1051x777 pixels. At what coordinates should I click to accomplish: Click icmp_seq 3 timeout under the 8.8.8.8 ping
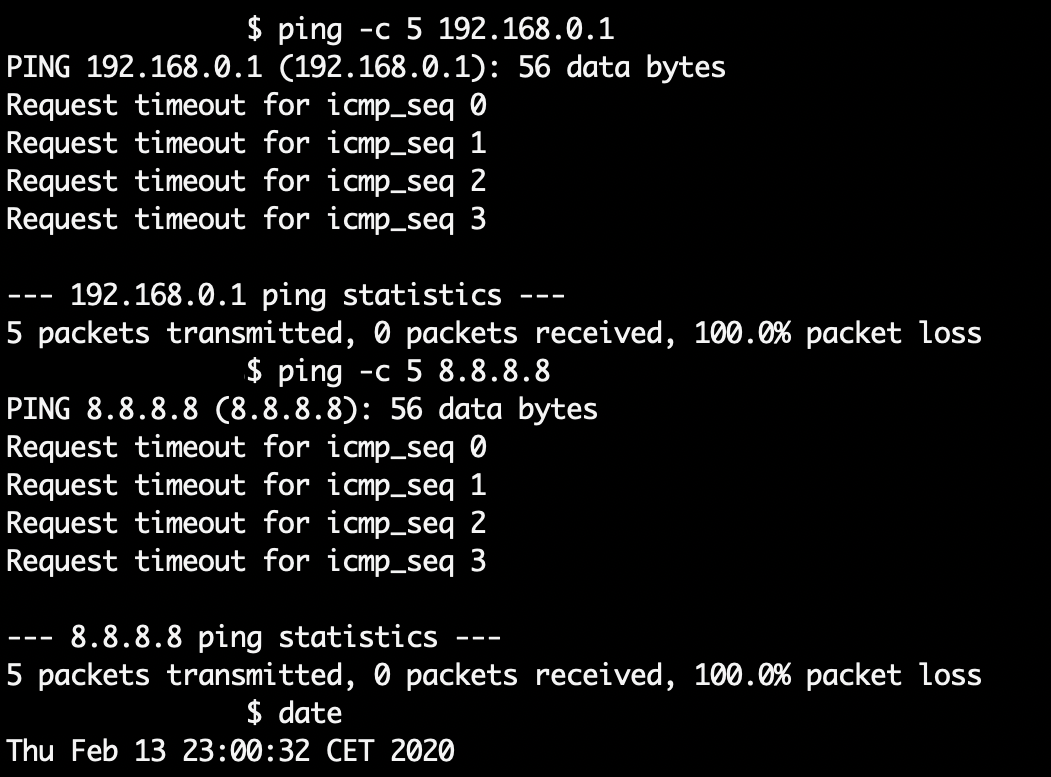pyautogui.click(x=246, y=562)
